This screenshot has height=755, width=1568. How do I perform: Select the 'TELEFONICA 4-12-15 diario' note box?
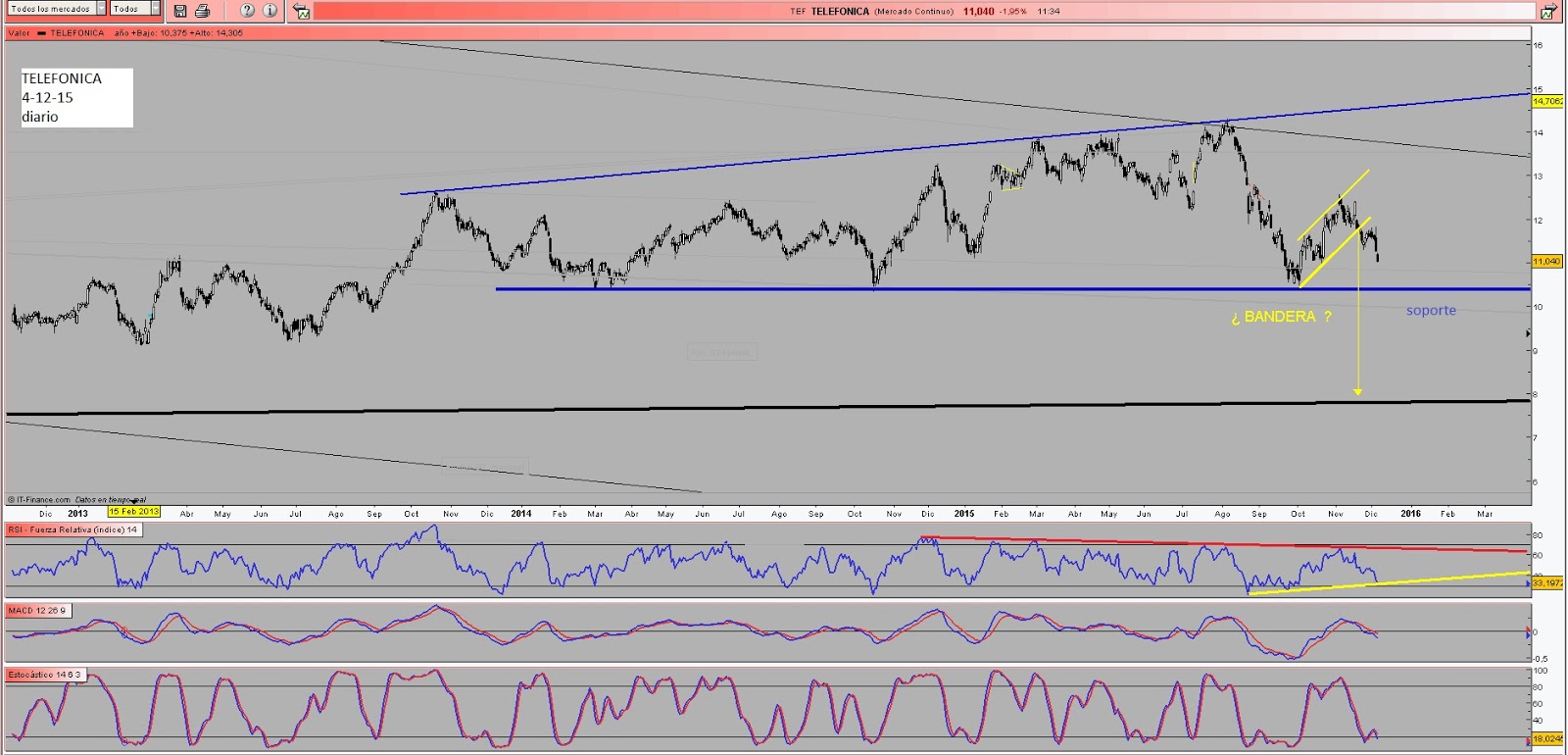(x=77, y=97)
